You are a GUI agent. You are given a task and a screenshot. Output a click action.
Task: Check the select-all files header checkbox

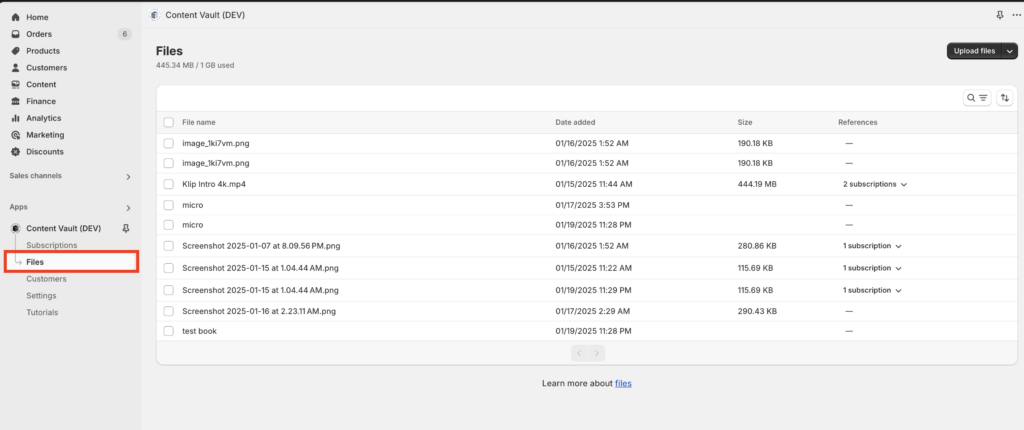(x=168, y=122)
